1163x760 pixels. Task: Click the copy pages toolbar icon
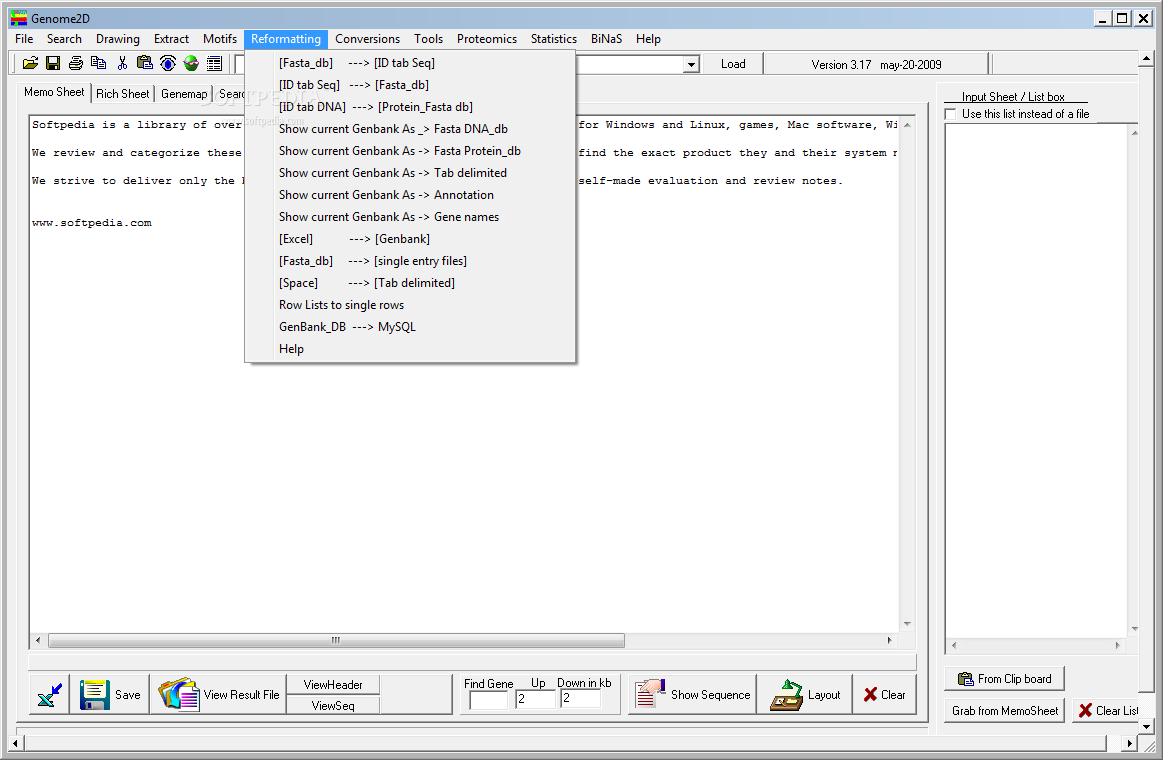(x=98, y=64)
